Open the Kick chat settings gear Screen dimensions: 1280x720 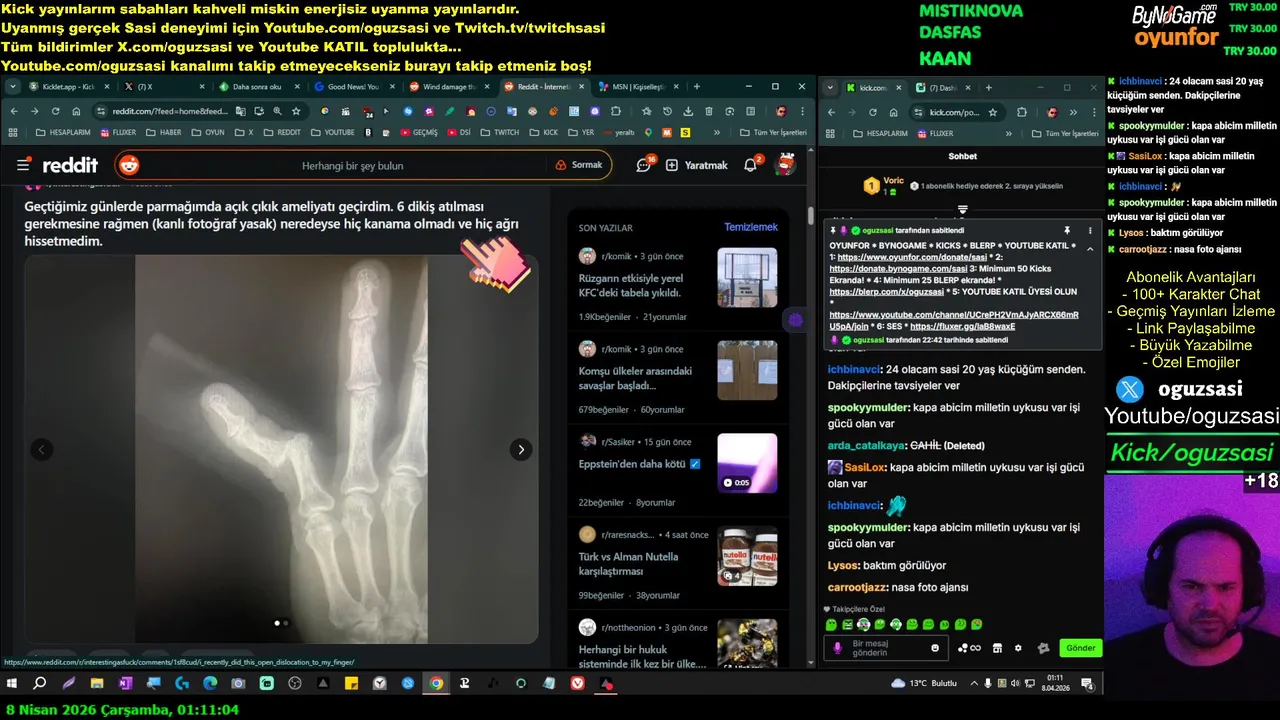pos(1018,648)
